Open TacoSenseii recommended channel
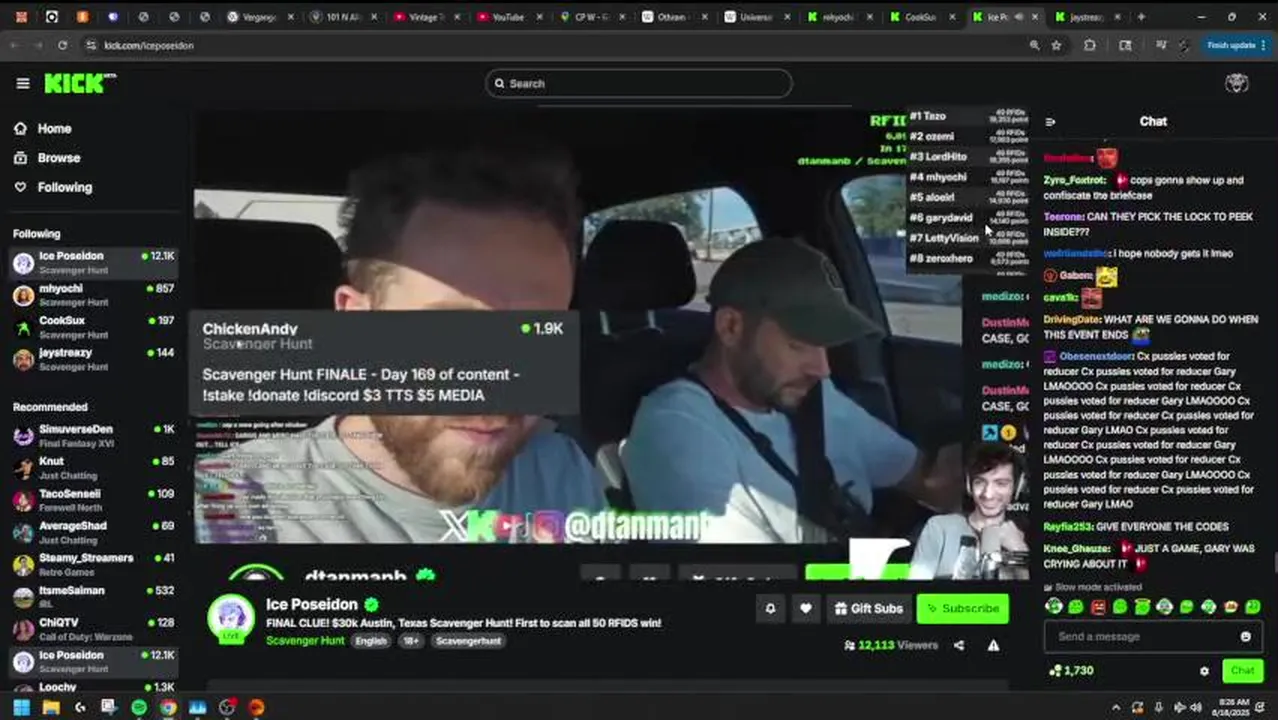The width and height of the screenshot is (1278, 720). [x=94, y=500]
